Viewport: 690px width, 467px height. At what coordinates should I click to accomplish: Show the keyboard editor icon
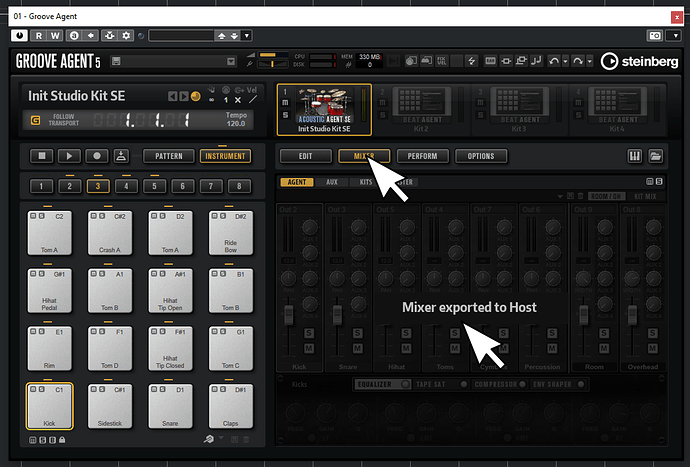[634, 156]
